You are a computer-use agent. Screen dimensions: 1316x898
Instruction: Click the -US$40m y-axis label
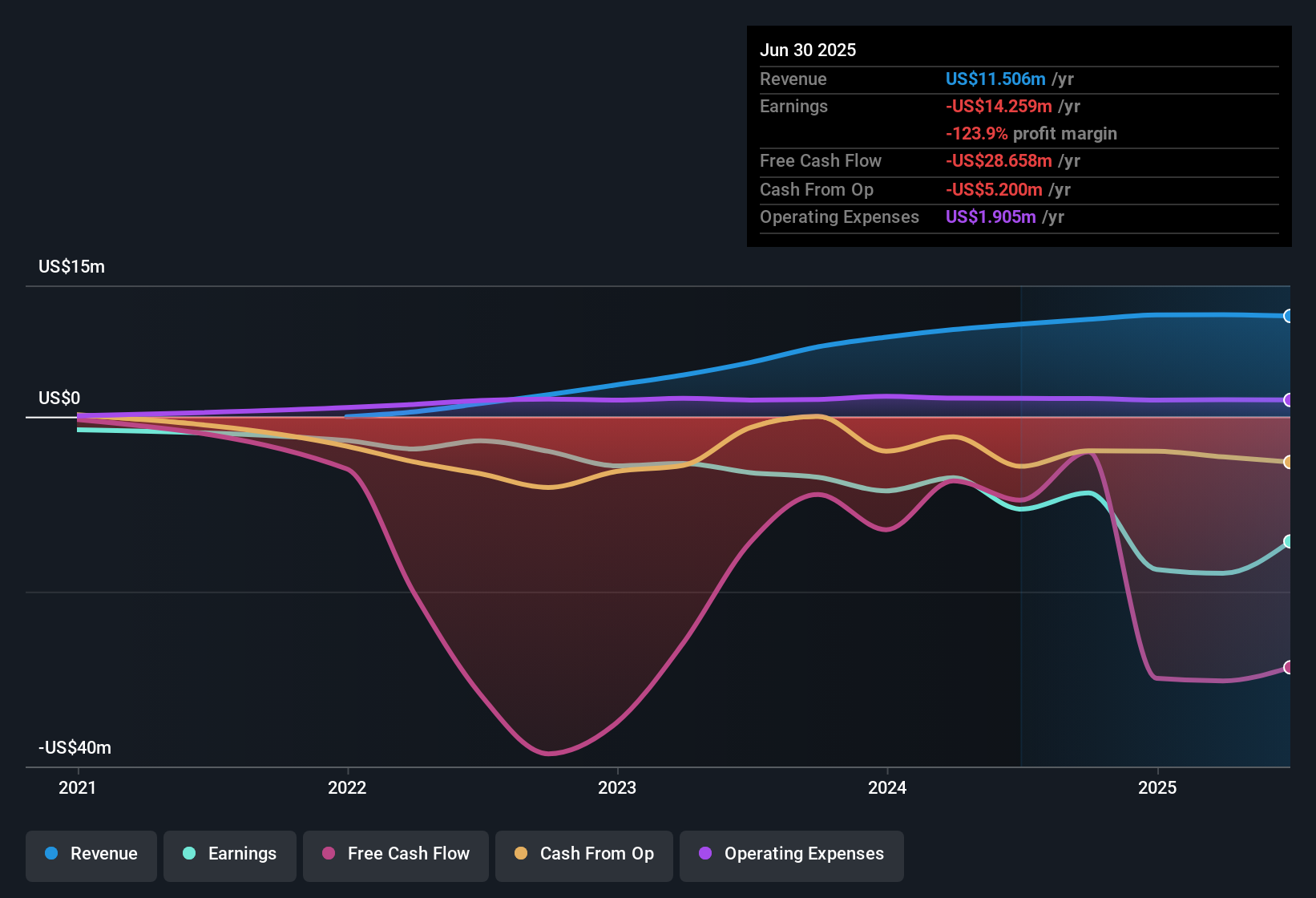pyautogui.click(x=75, y=748)
